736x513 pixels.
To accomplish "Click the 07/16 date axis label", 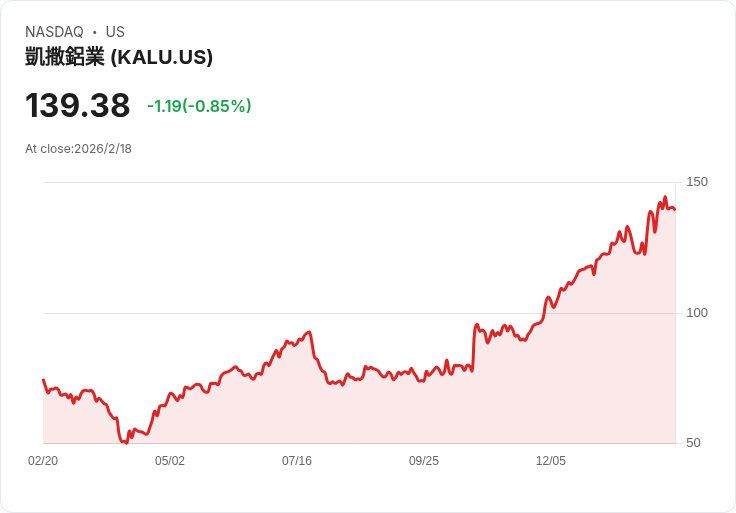I will click(297, 461).
